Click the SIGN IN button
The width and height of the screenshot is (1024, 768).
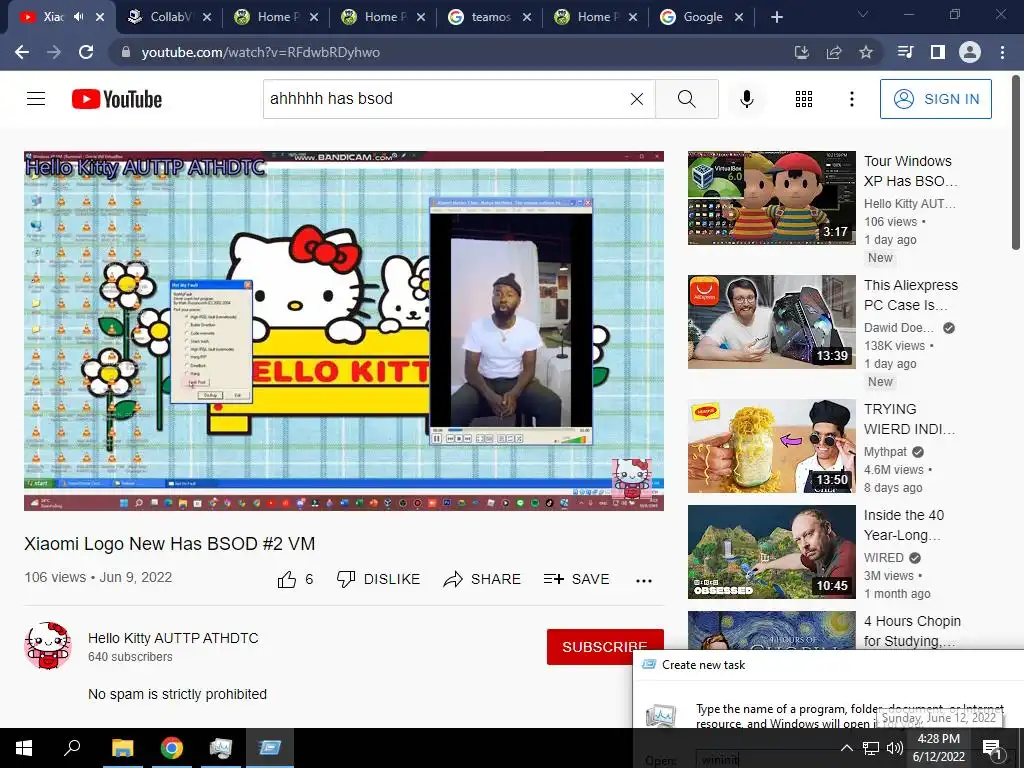936,99
